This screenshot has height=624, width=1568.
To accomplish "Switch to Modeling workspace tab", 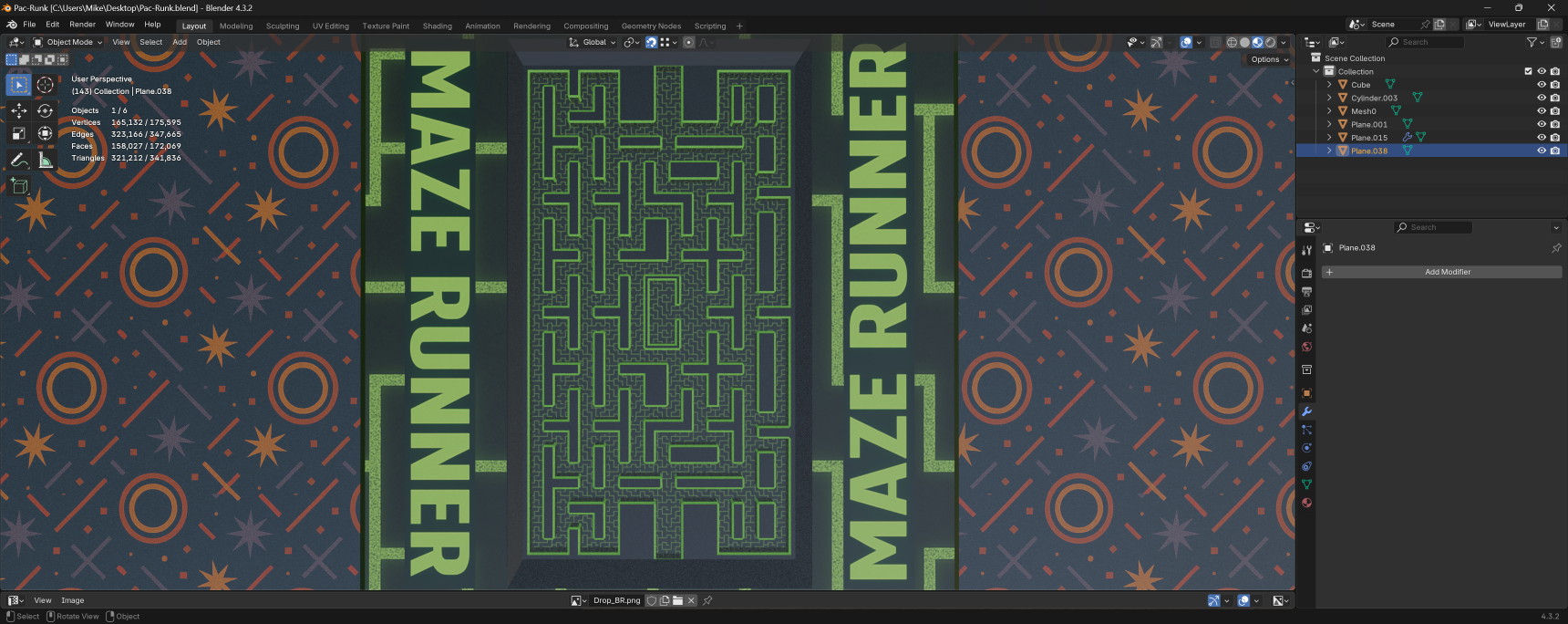I will click(x=236, y=26).
